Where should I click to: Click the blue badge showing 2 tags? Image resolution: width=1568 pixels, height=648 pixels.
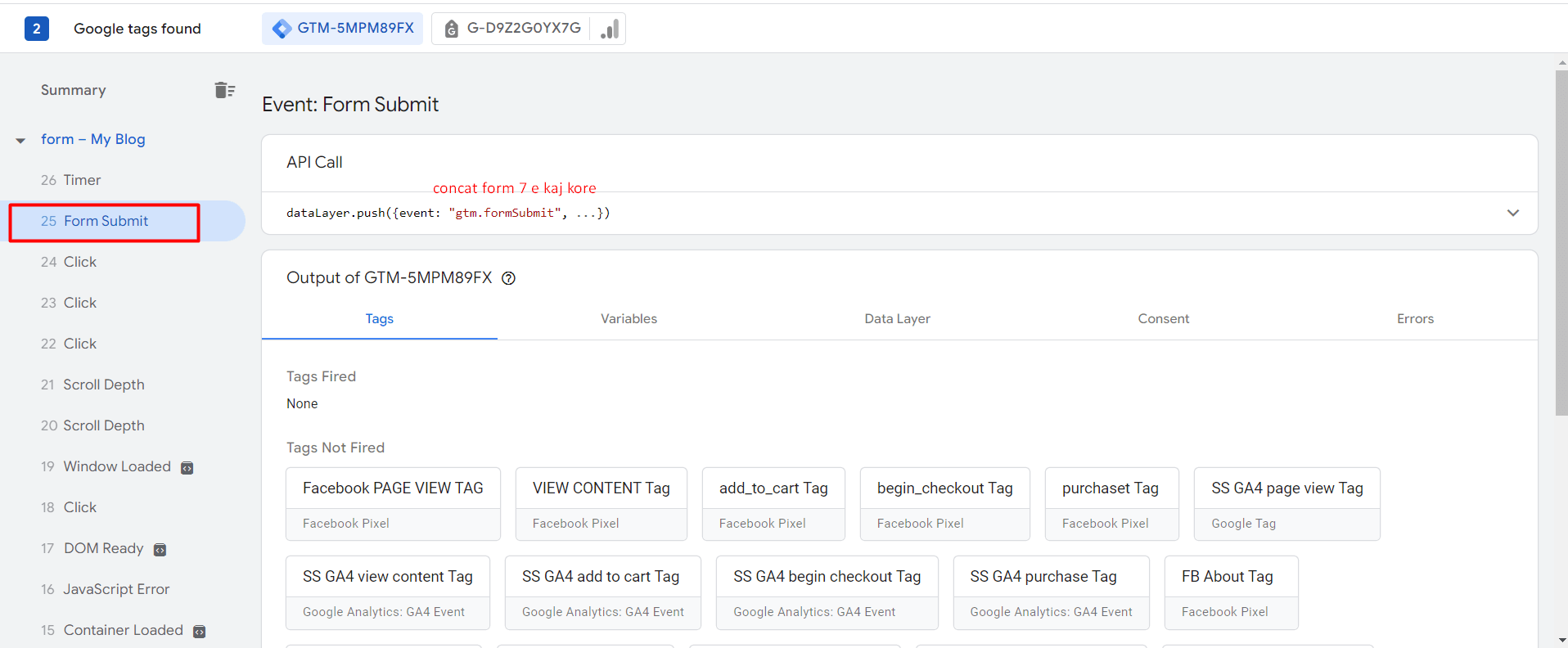37,29
